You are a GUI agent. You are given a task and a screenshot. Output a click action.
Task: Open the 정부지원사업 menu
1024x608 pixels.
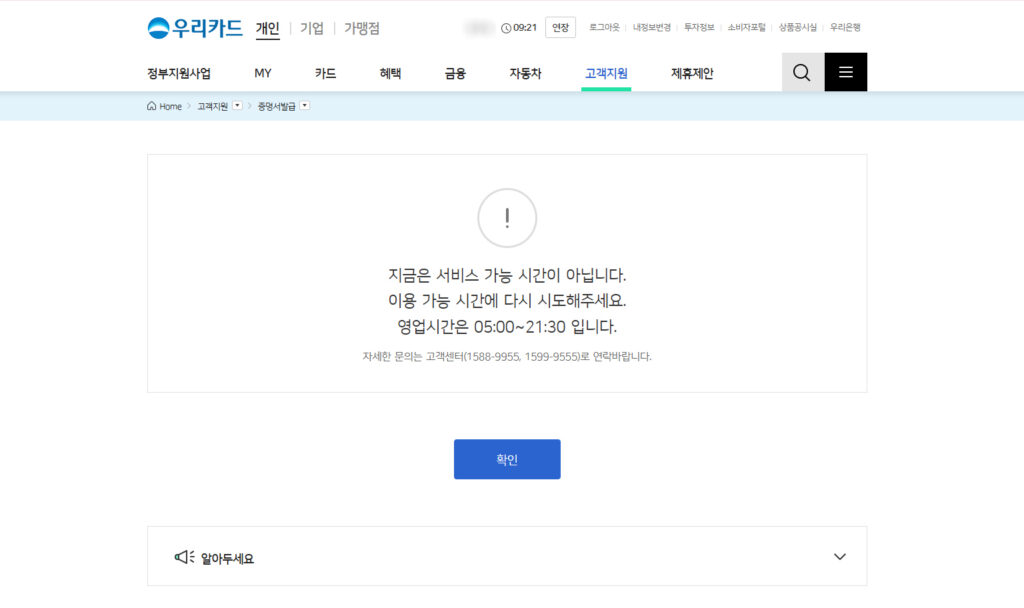[x=177, y=72]
